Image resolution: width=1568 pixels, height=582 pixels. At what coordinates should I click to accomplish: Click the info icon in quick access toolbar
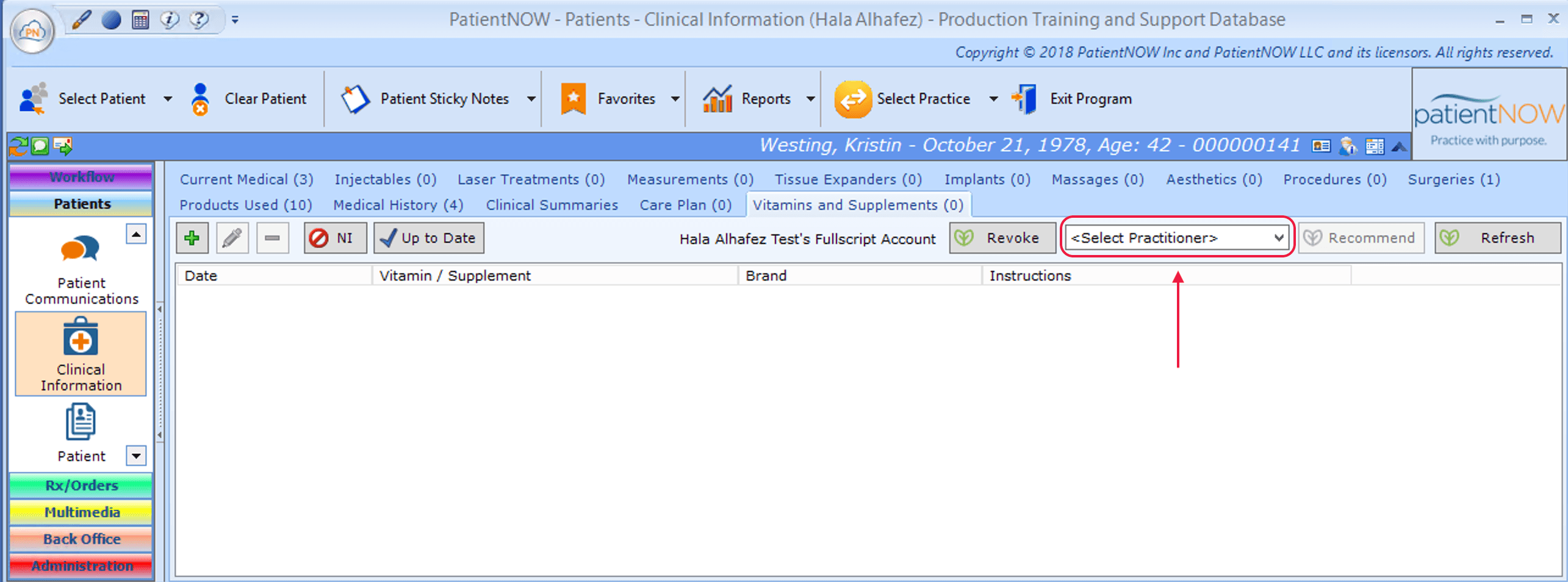(170, 20)
